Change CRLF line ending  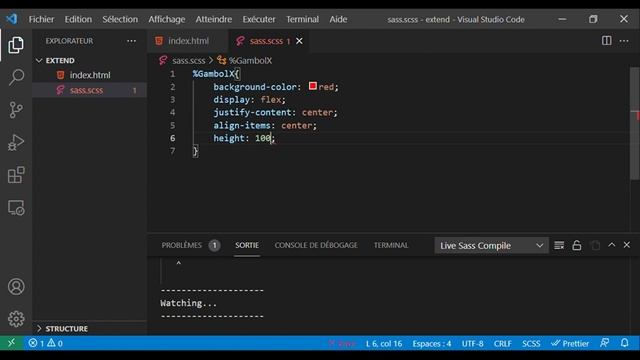[x=502, y=344]
